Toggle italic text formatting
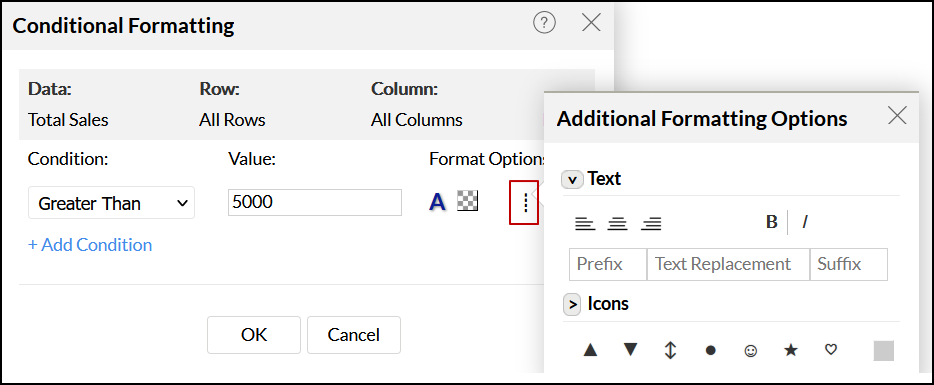Viewport: 934px width, 385px height. pyautogui.click(x=805, y=222)
